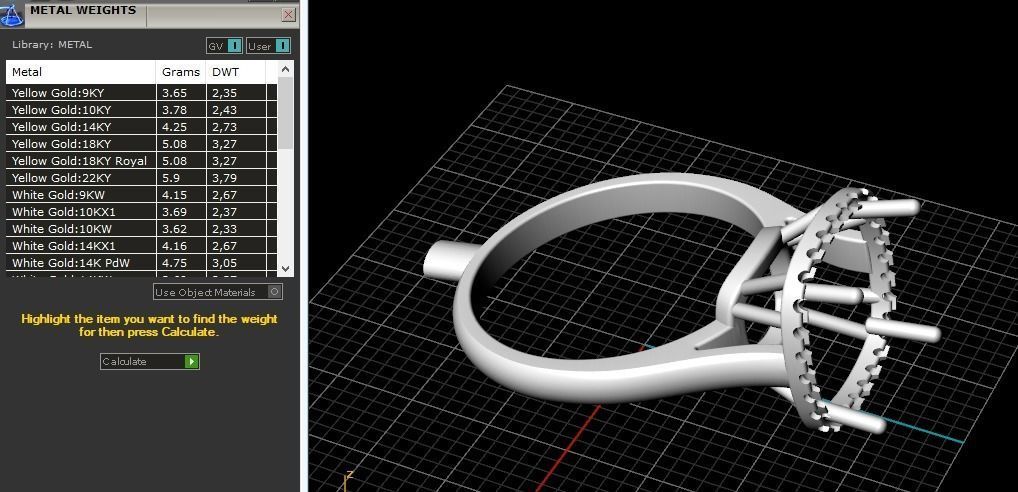Image resolution: width=1018 pixels, height=492 pixels.
Task: Click the Grams column header
Action: pyautogui.click(x=181, y=72)
